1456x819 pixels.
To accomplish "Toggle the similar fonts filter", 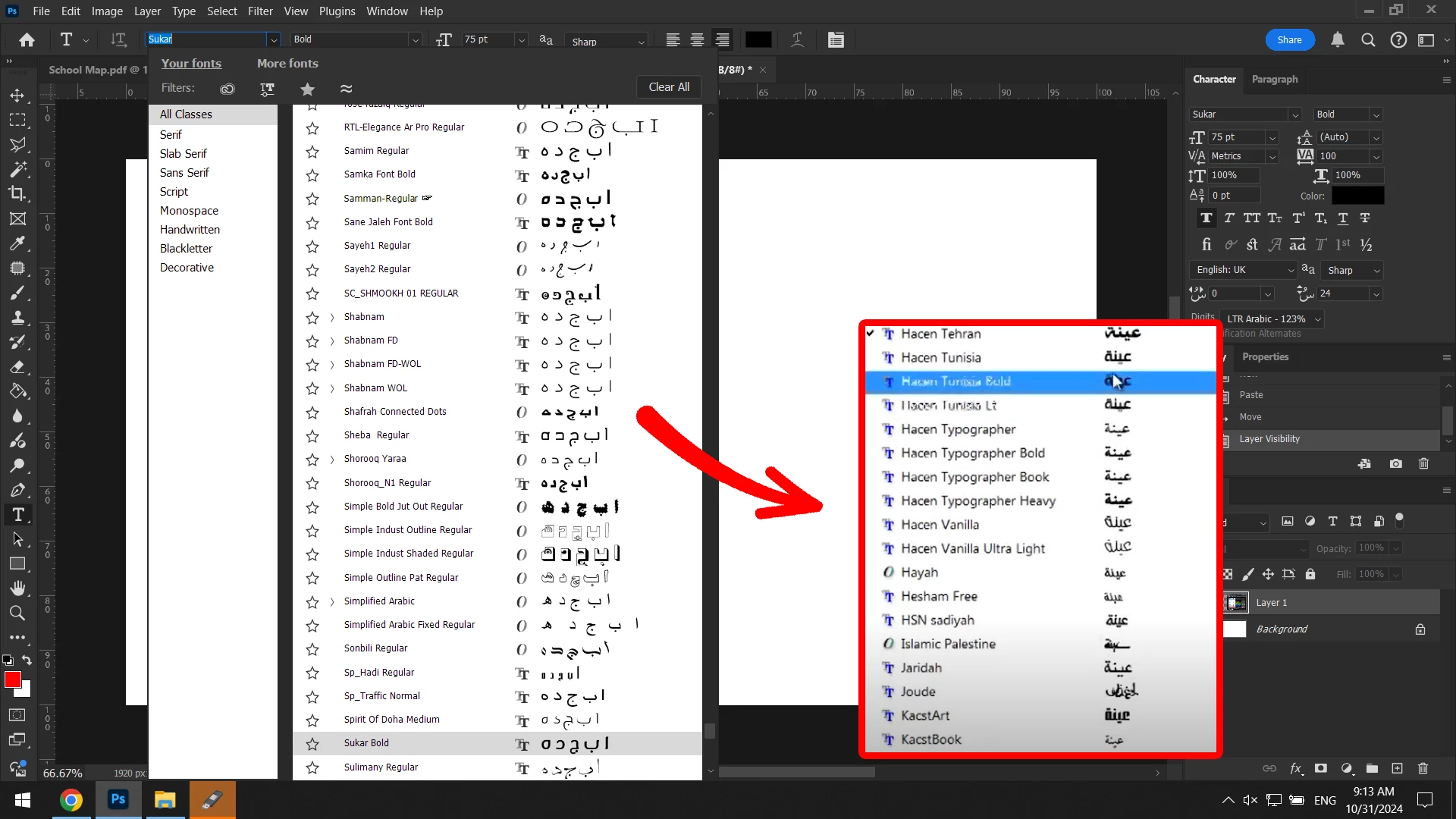I will (x=346, y=89).
